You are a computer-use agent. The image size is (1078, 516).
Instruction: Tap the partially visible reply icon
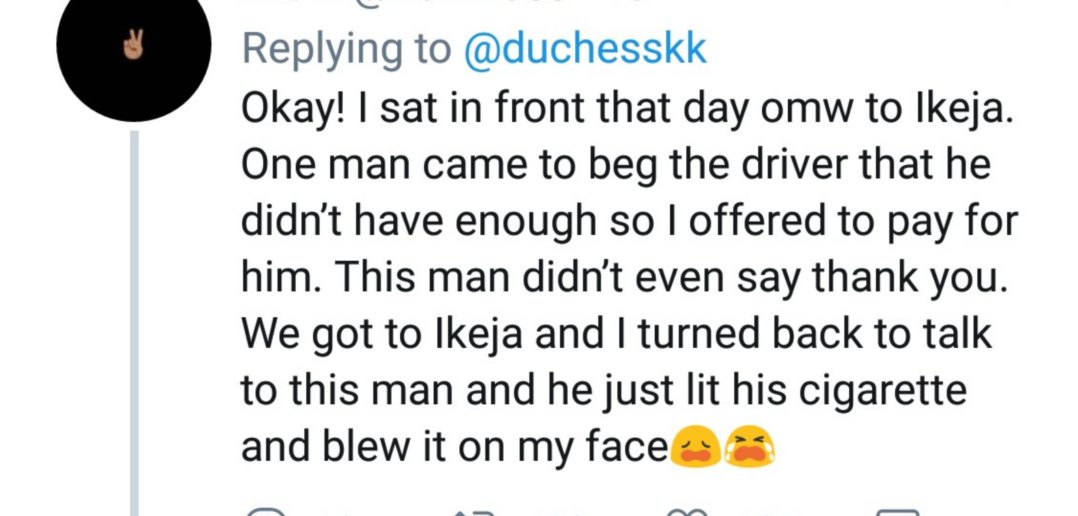point(265,512)
